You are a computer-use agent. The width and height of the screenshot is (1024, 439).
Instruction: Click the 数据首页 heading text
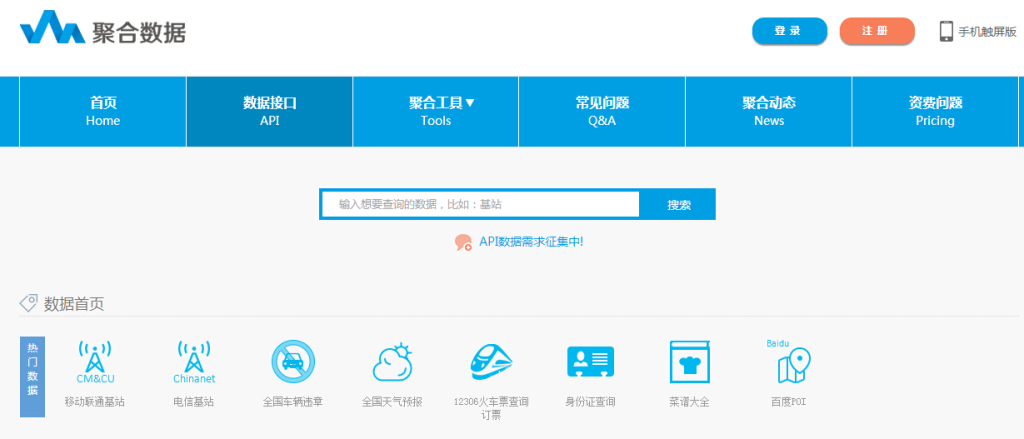[74, 304]
